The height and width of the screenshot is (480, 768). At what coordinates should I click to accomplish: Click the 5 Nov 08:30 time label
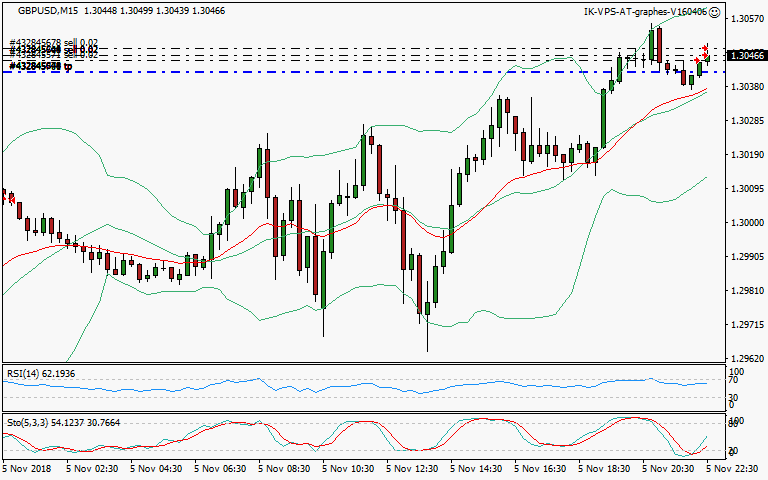(286, 468)
